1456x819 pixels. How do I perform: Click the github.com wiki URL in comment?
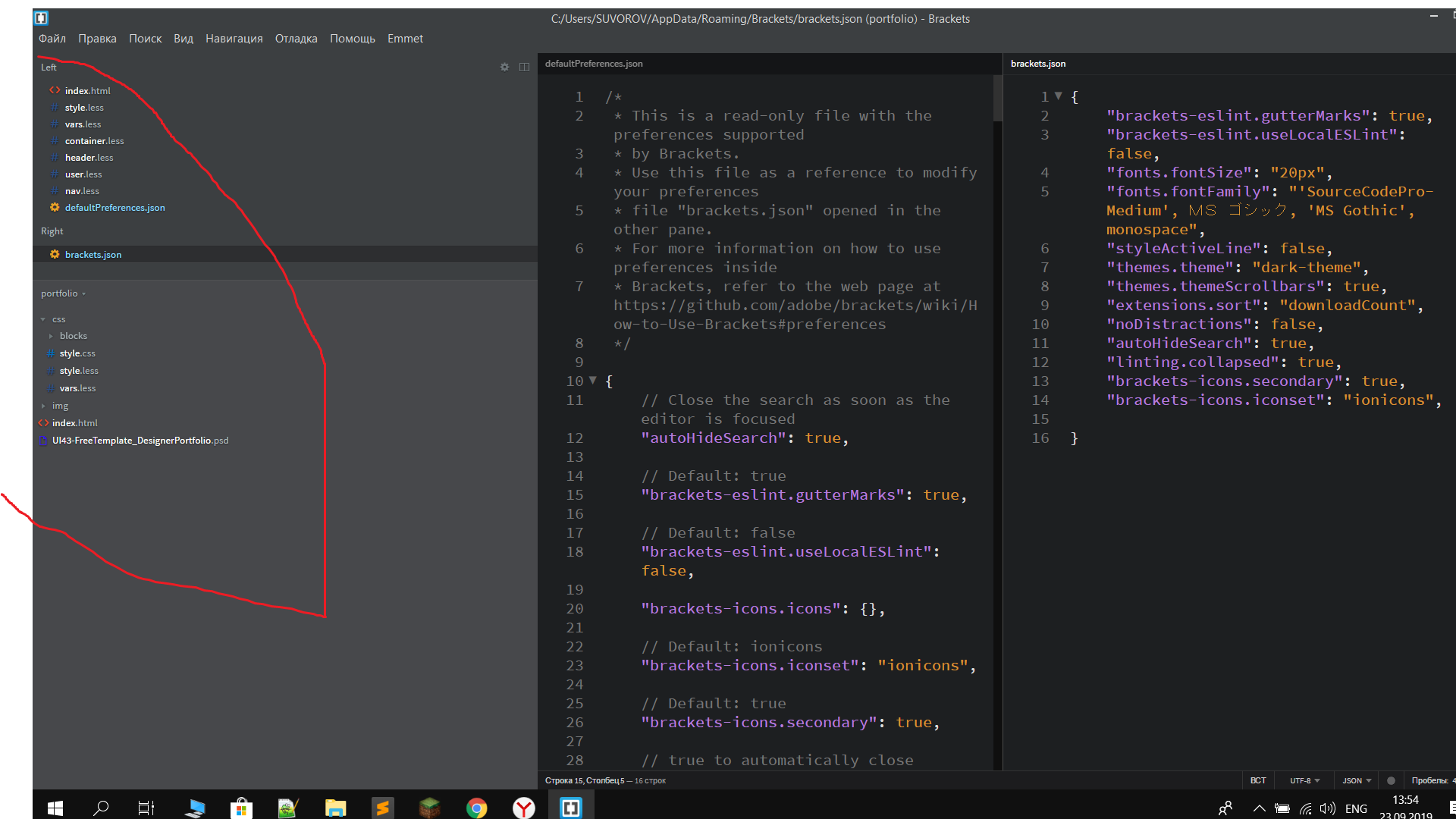coord(795,315)
